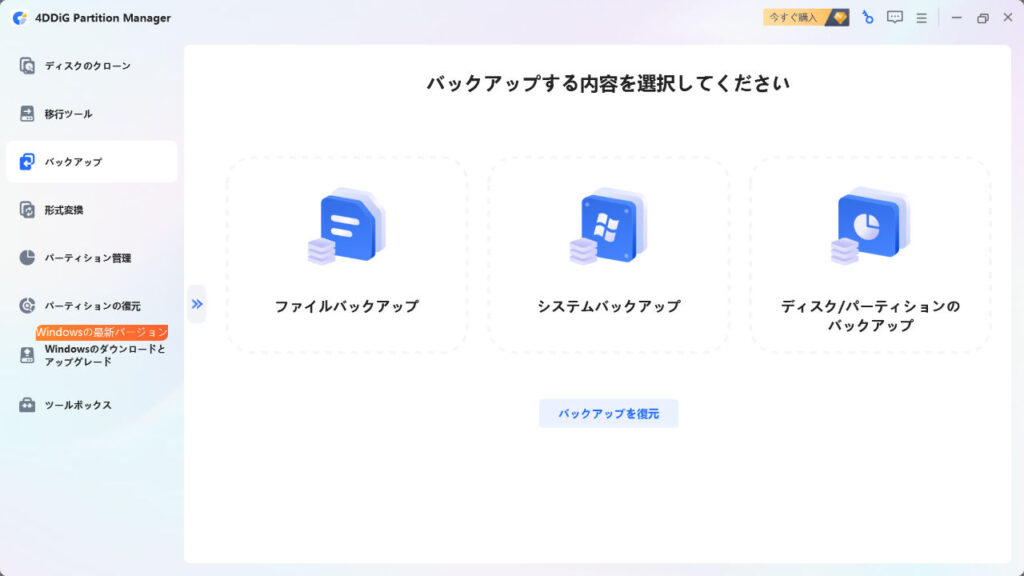1024x576 pixels.
Task: Click the key icon to register the software
Action: pyautogui.click(x=866, y=17)
